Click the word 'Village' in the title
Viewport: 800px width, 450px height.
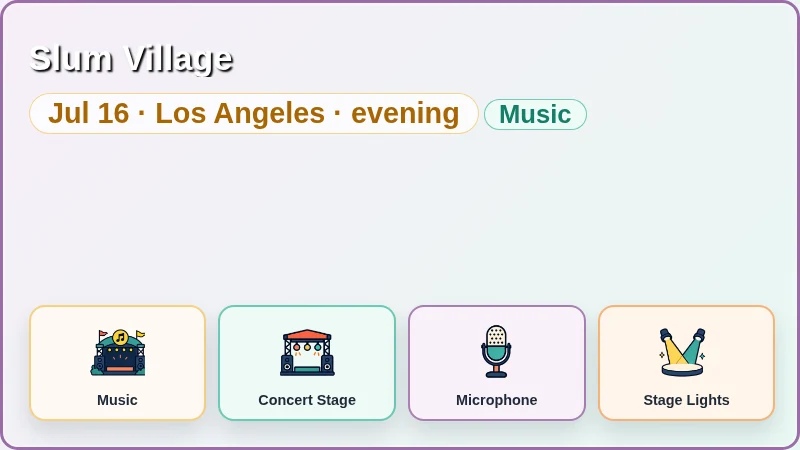(179, 59)
